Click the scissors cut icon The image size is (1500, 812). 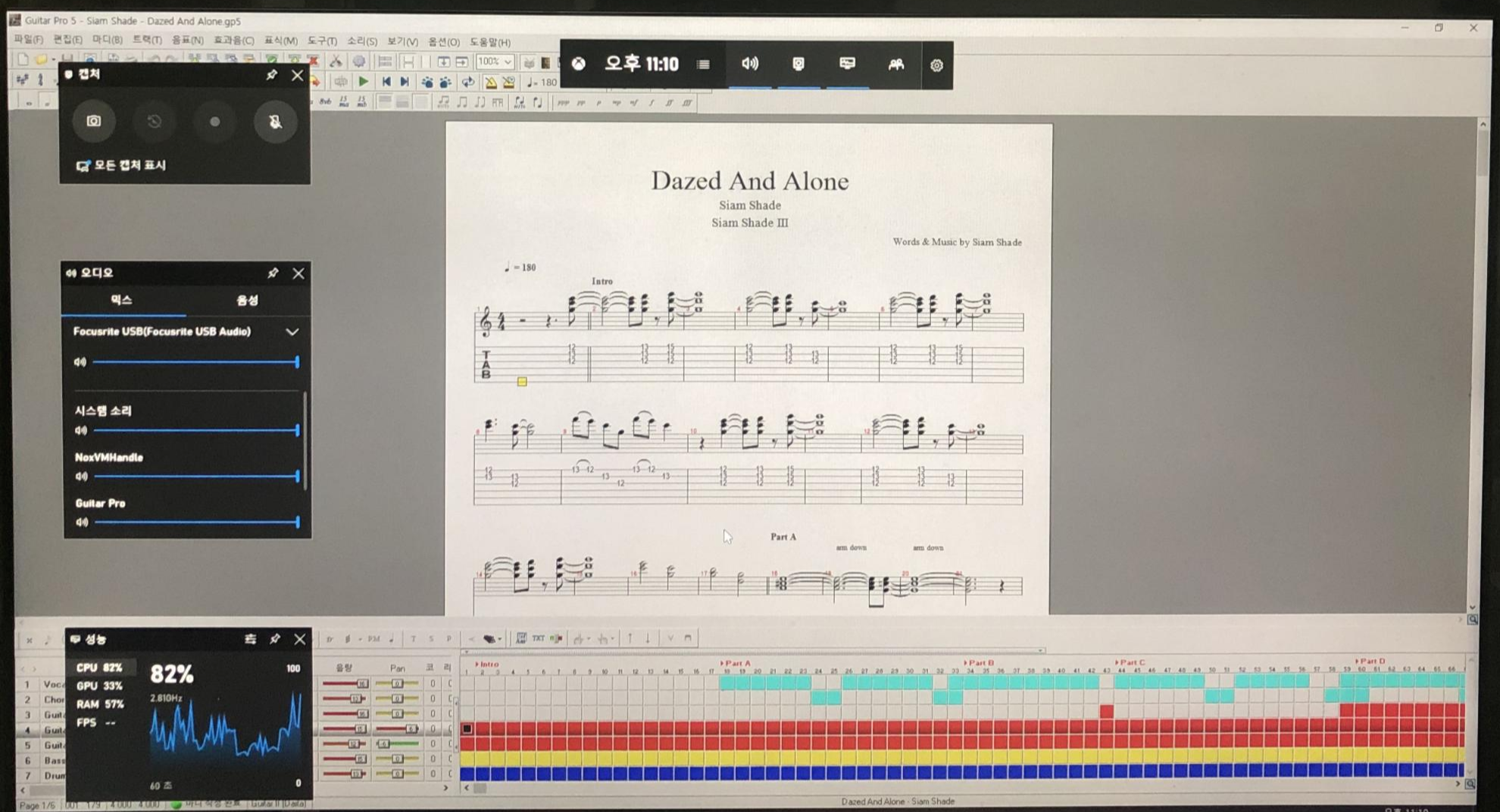point(335,61)
